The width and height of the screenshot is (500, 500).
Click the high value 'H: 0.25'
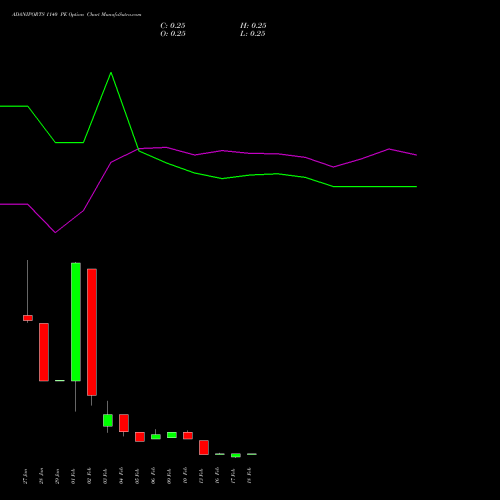point(253,26)
